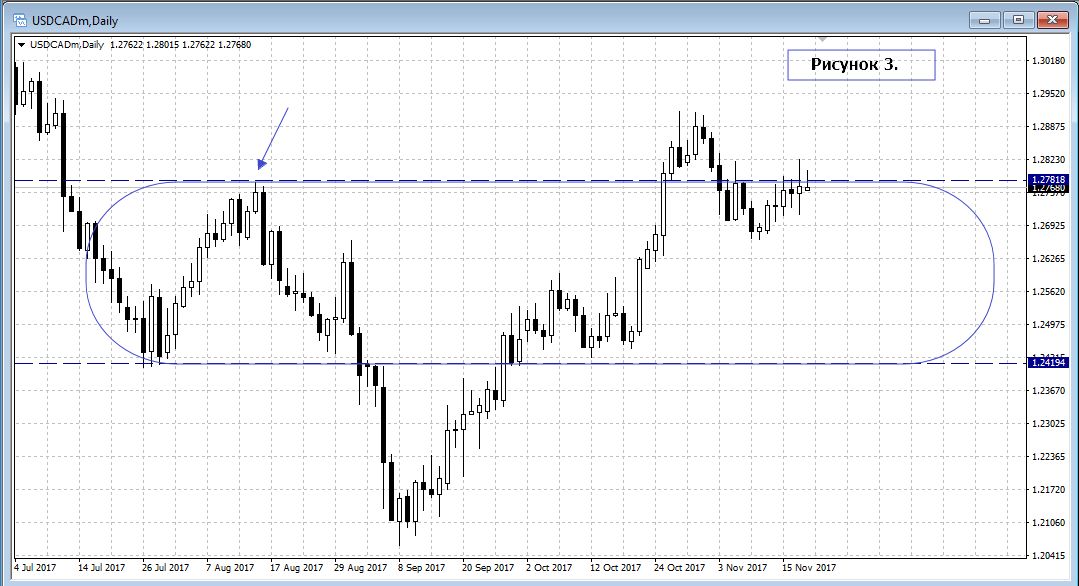Expand the triangle beside USDCADm,Daily chart header

click(x=21, y=44)
